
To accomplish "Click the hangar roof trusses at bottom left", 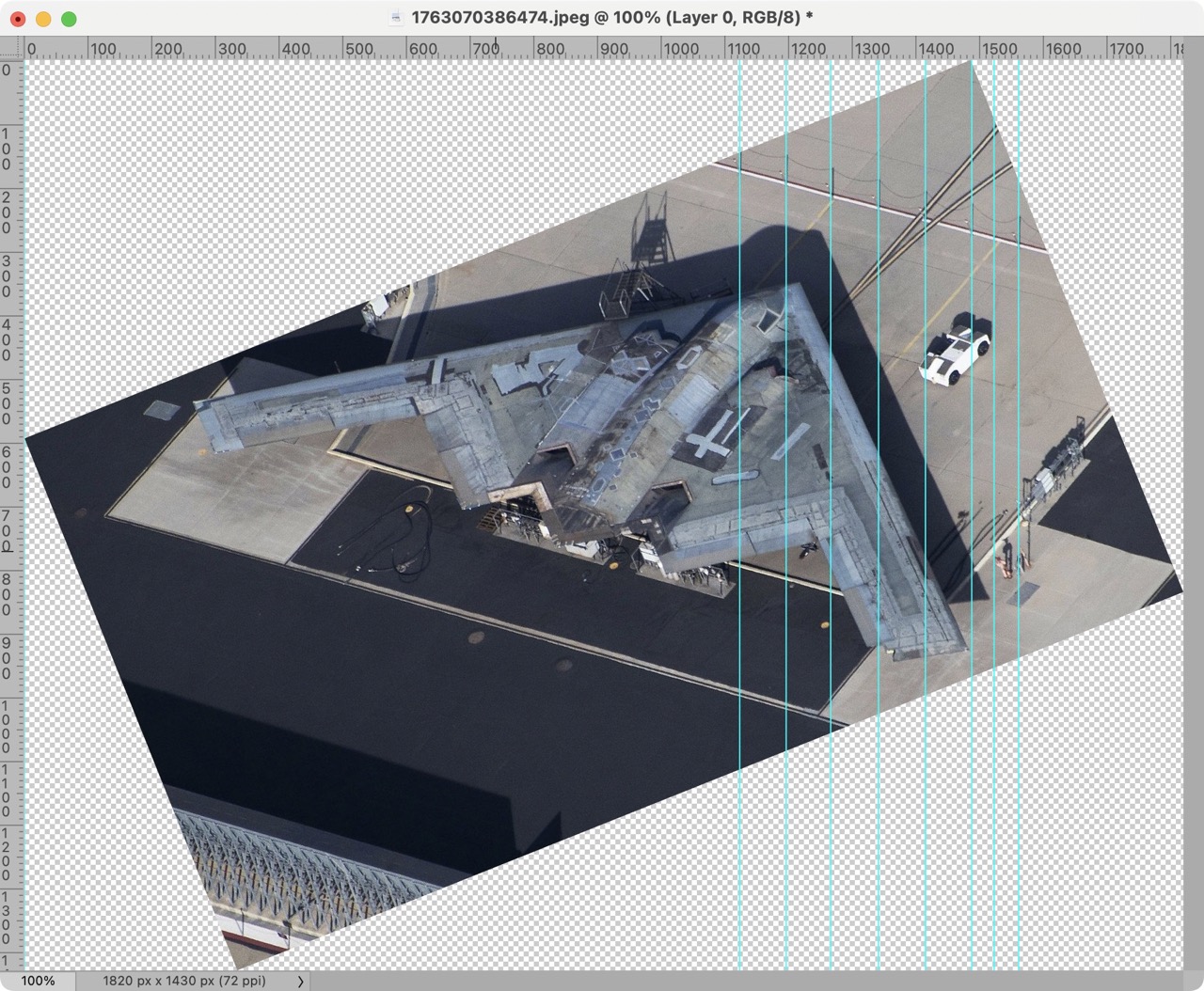I will coord(292,874).
